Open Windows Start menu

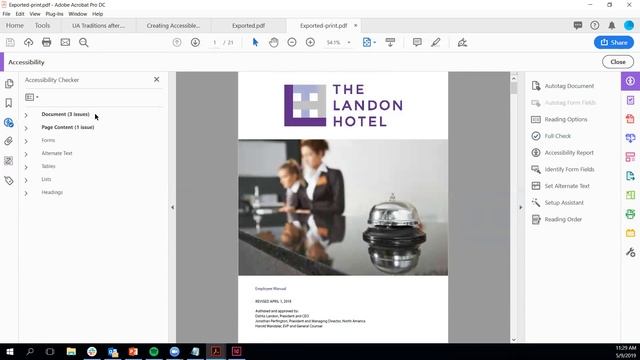pos(10,351)
